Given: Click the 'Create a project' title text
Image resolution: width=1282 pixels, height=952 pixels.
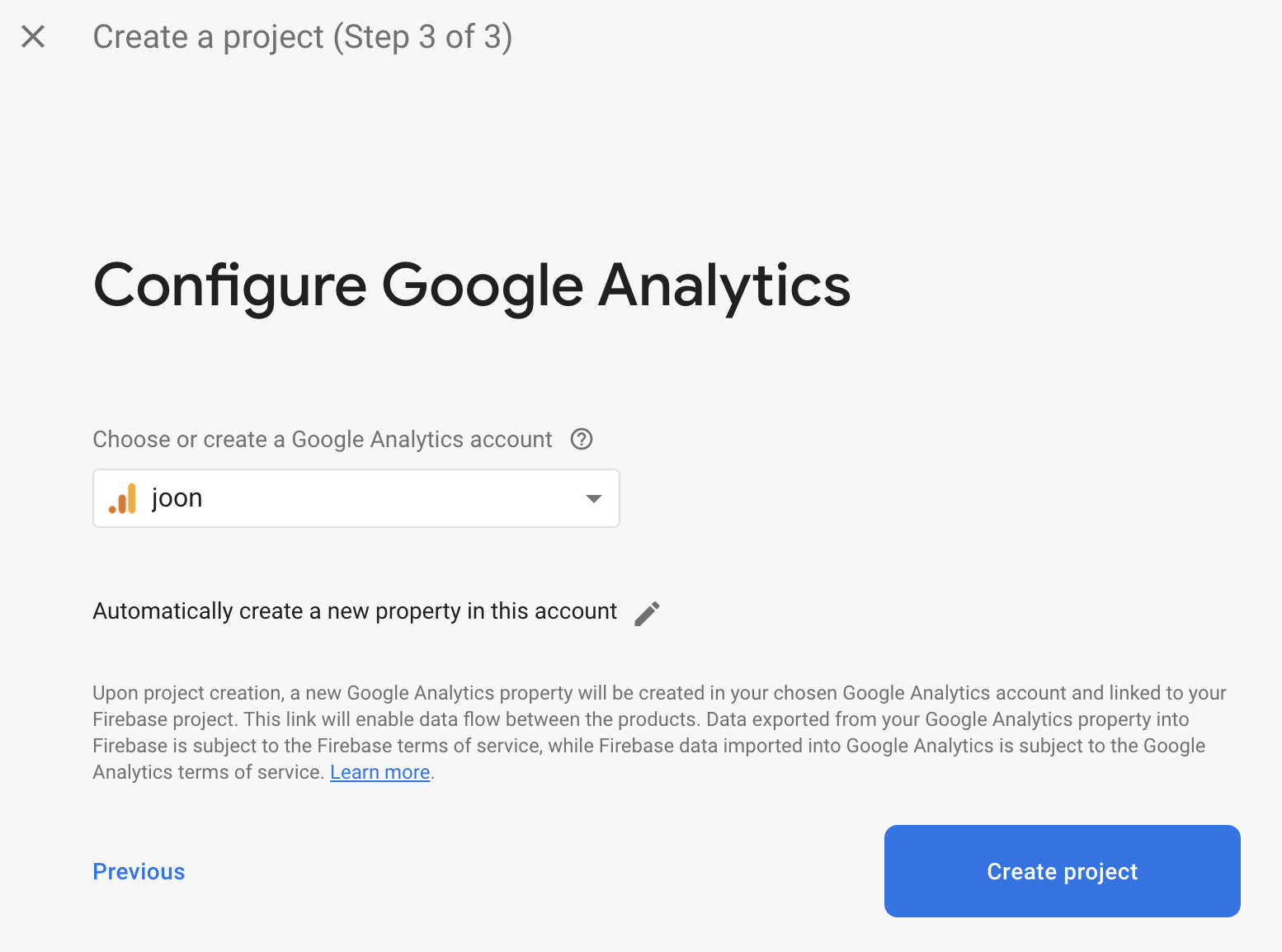Looking at the screenshot, I should [208, 37].
